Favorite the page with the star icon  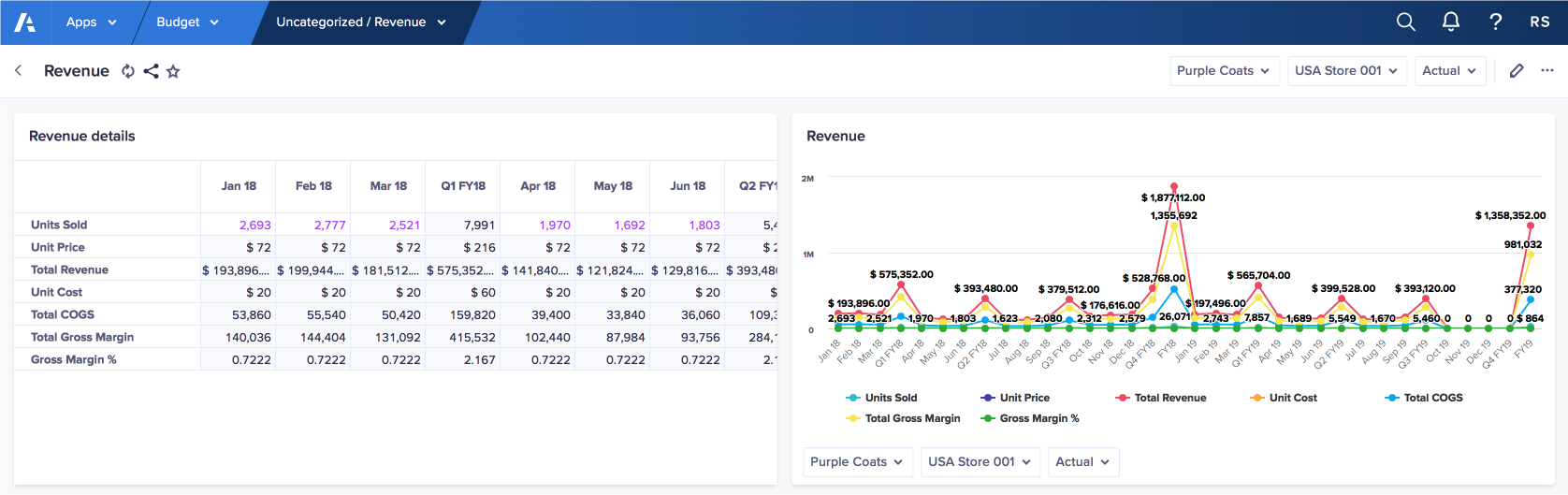(173, 71)
